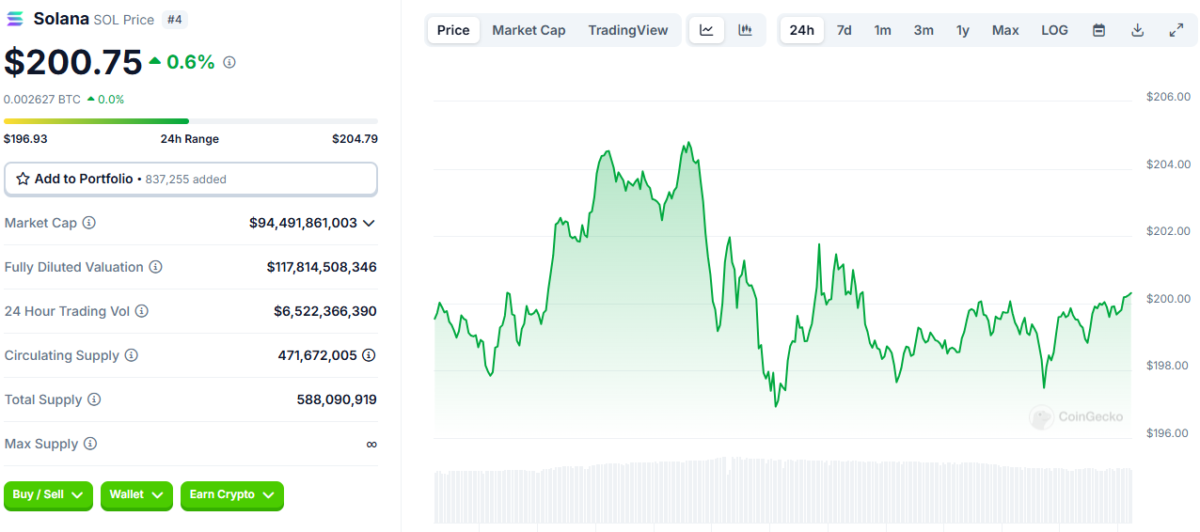Toggle LOG scale on chart
This screenshot has height=532, width=1200.
(x=1054, y=30)
